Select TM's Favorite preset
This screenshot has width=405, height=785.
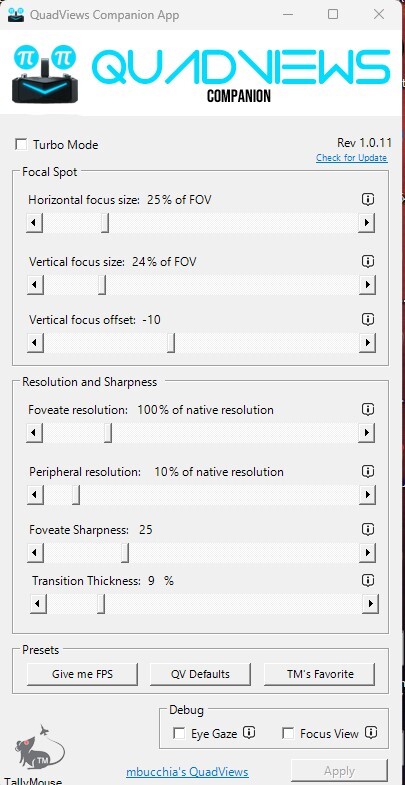coord(319,674)
